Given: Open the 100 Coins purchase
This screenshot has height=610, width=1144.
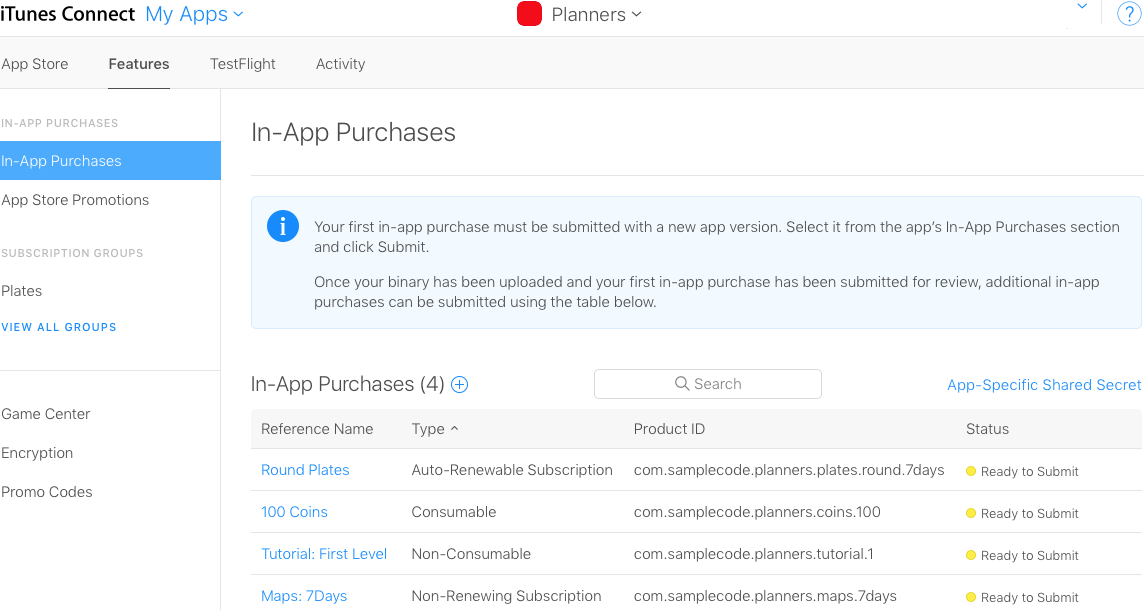Looking at the screenshot, I should pyautogui.click(x=294, y=511).
